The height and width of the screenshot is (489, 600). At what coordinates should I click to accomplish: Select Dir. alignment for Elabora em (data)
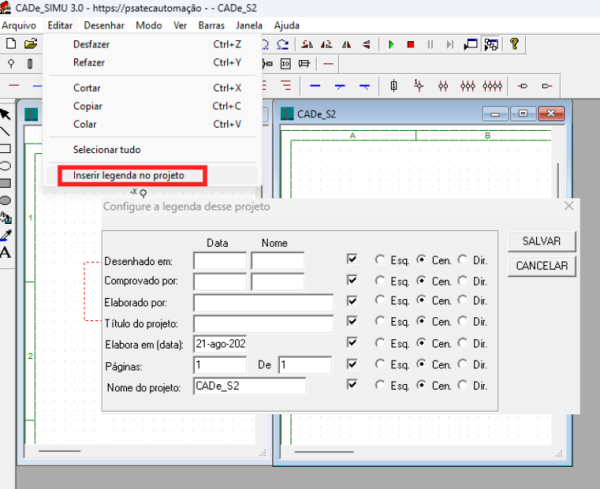pyautogui.click(x=462, y=342)
